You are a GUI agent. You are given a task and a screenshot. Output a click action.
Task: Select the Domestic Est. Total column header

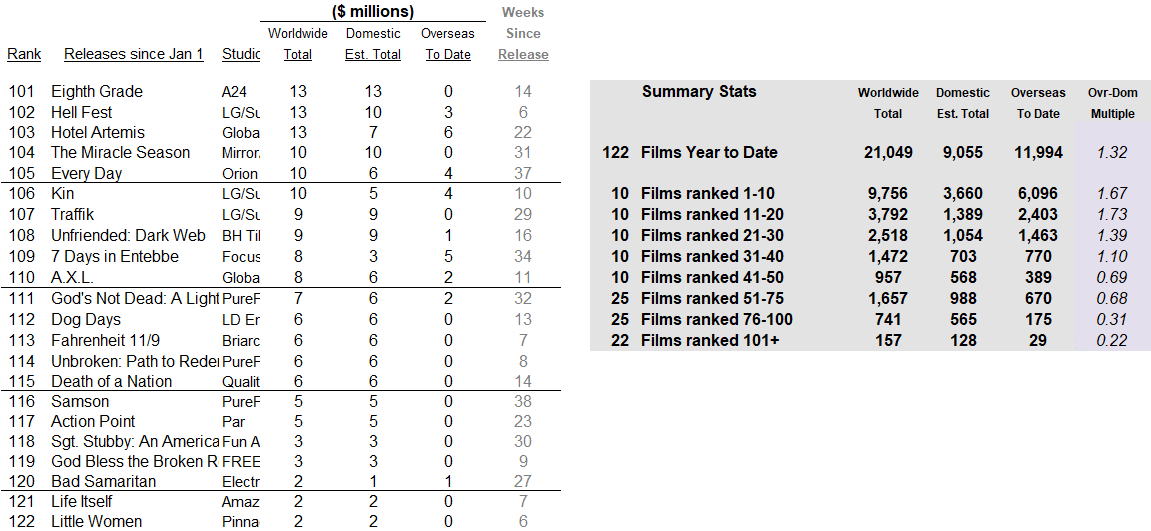[x=373, y=44]
